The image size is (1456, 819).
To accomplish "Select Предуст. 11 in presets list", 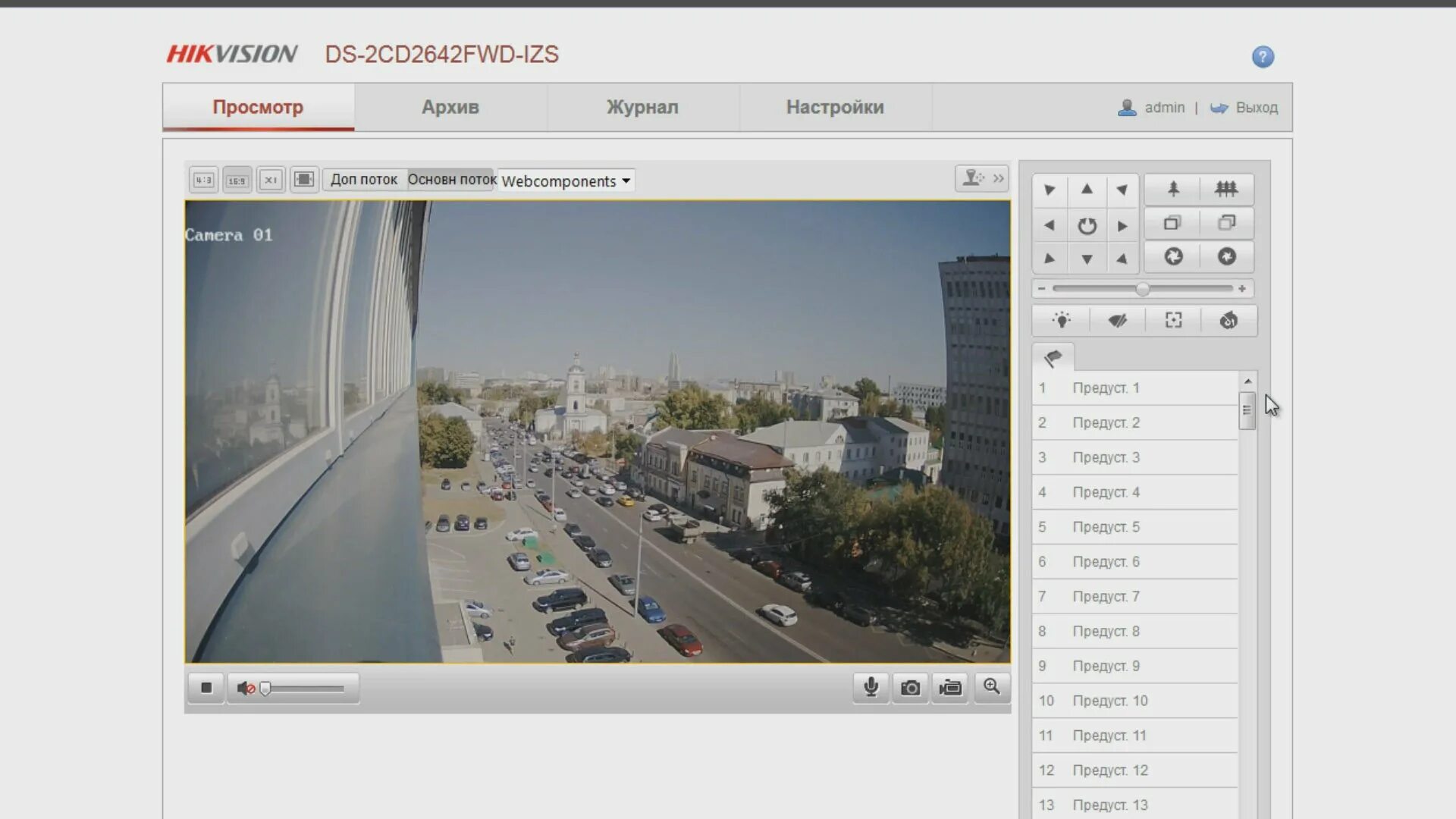I will (1134, 736).
